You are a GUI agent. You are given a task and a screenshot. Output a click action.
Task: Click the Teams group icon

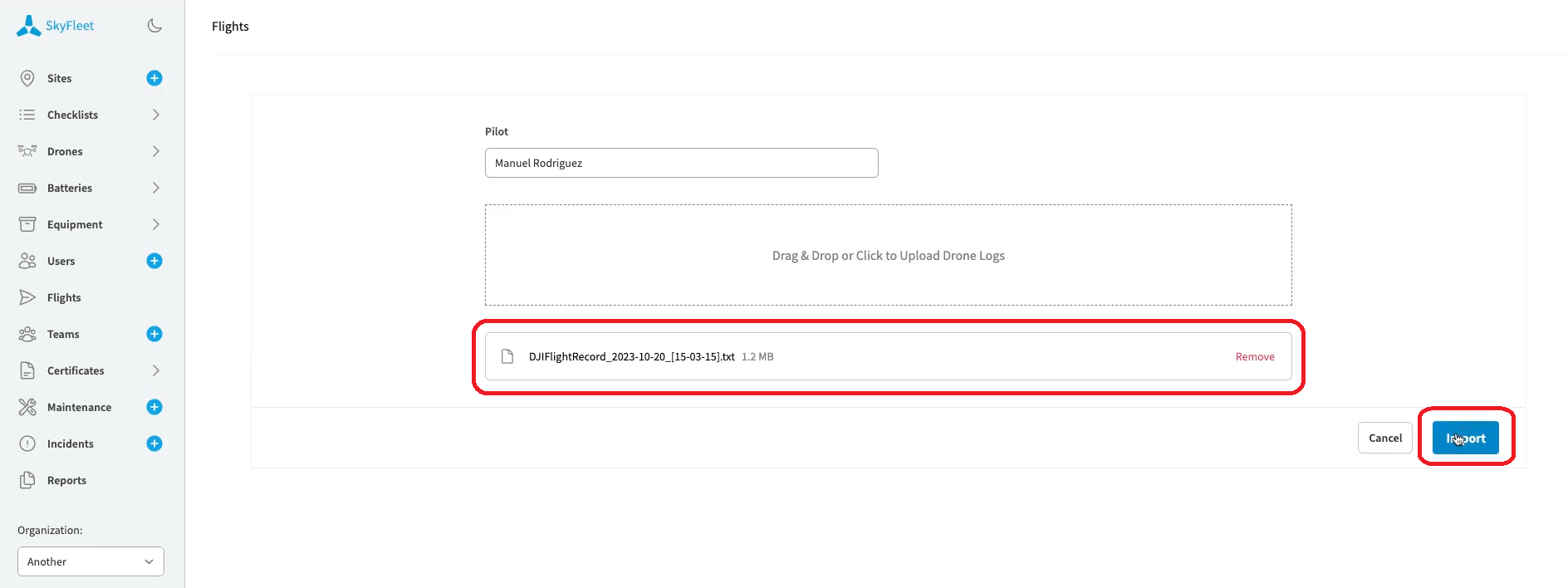click(27, 334)
